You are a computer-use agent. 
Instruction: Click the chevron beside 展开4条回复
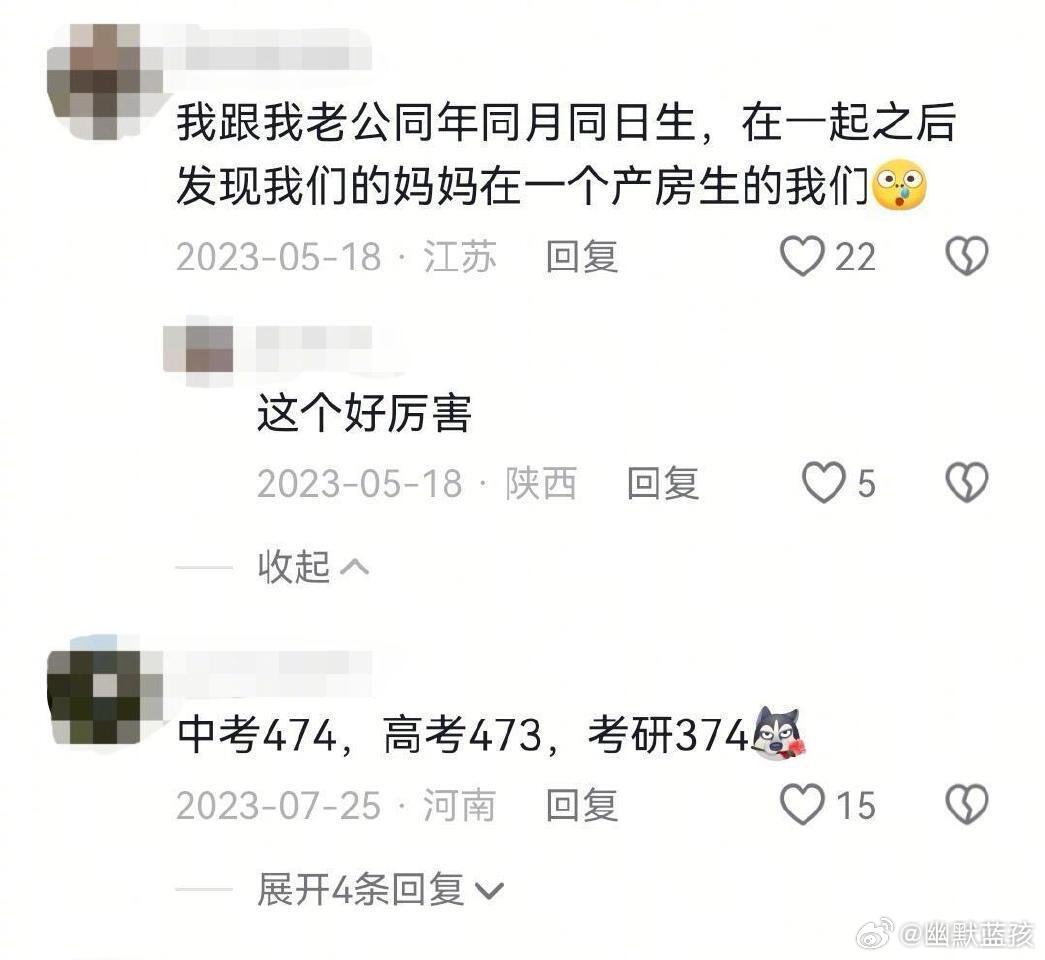[489, 891]
